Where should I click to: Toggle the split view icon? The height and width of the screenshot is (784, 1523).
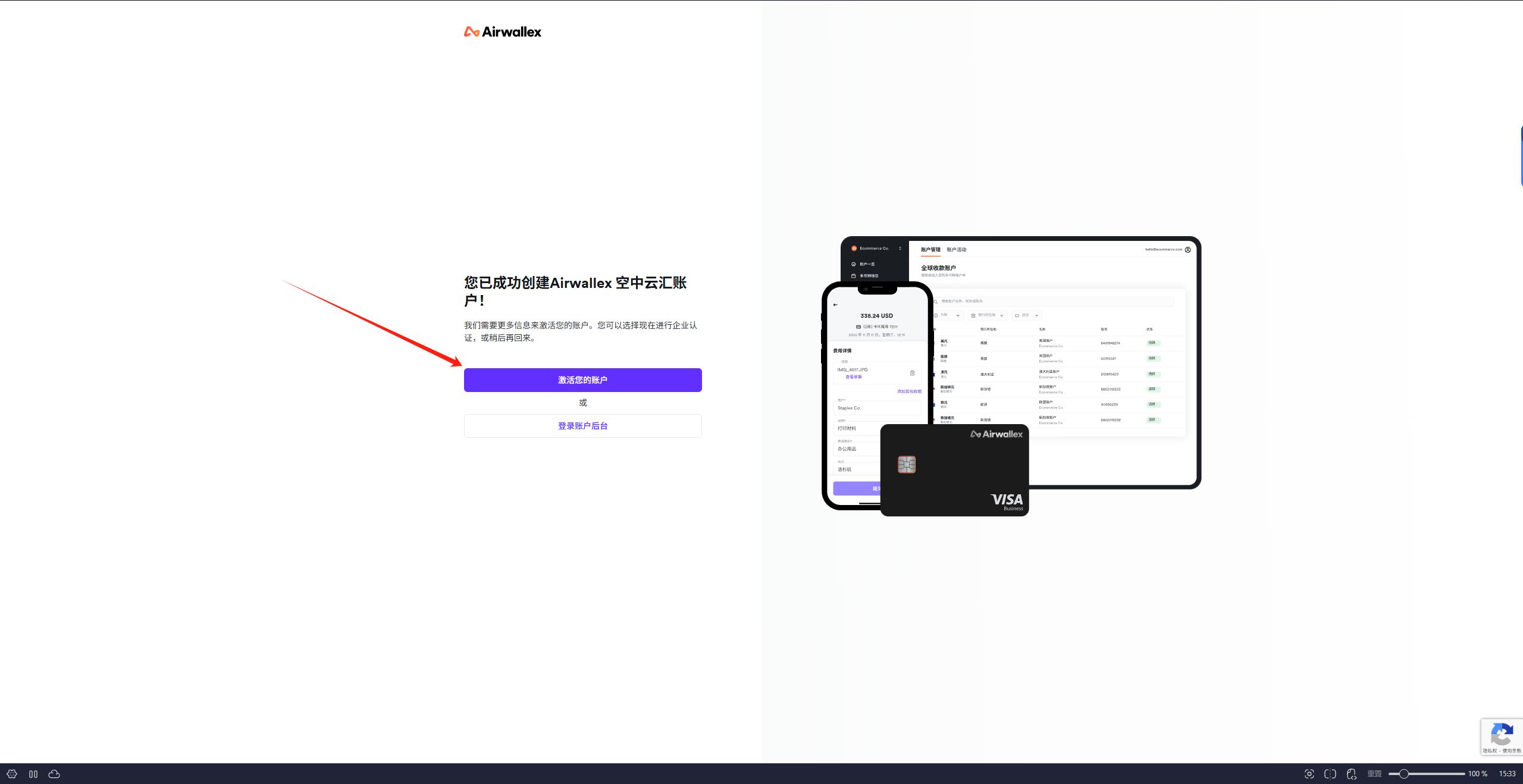1330,774
